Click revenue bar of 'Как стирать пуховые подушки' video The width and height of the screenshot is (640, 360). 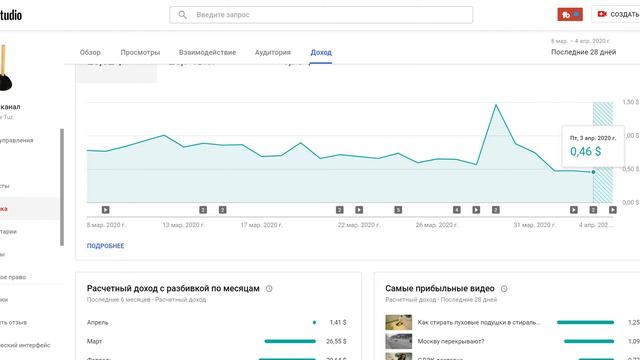click(585, 322)
